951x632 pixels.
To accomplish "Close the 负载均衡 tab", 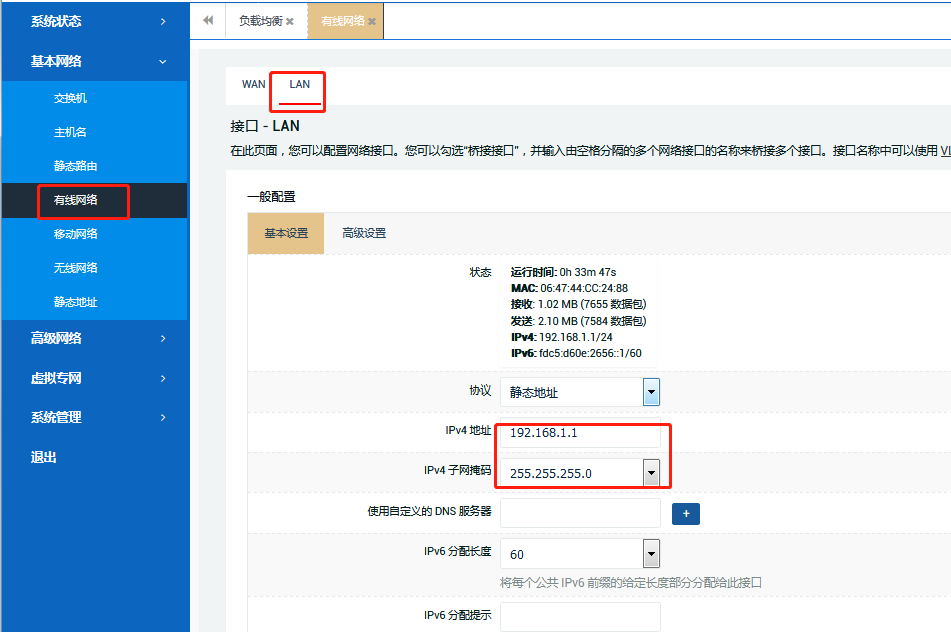I will (x=290, y=20).
